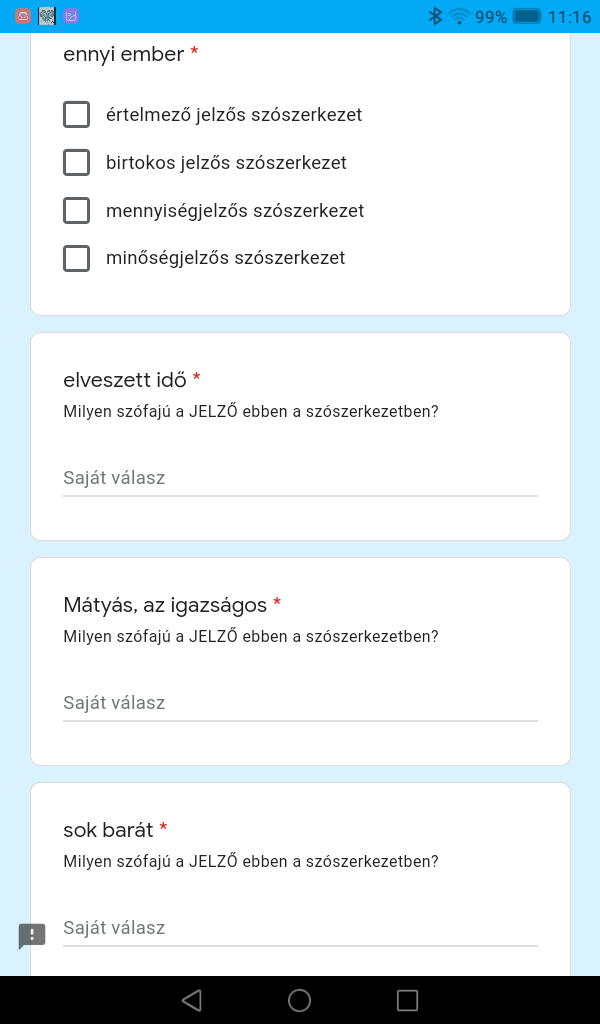Image resolution: width=600 pixels, height=1024 pixels.
Task: Tap the feedback report icon
Action: point(32,936)
